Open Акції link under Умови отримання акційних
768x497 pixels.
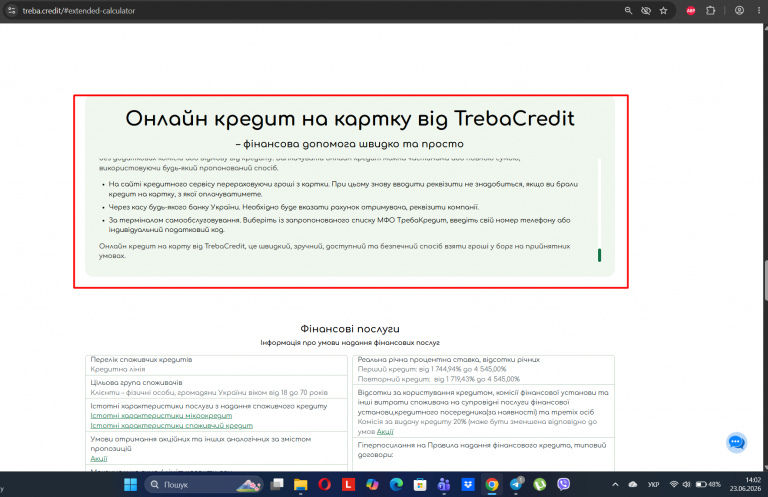pos(98,458)
